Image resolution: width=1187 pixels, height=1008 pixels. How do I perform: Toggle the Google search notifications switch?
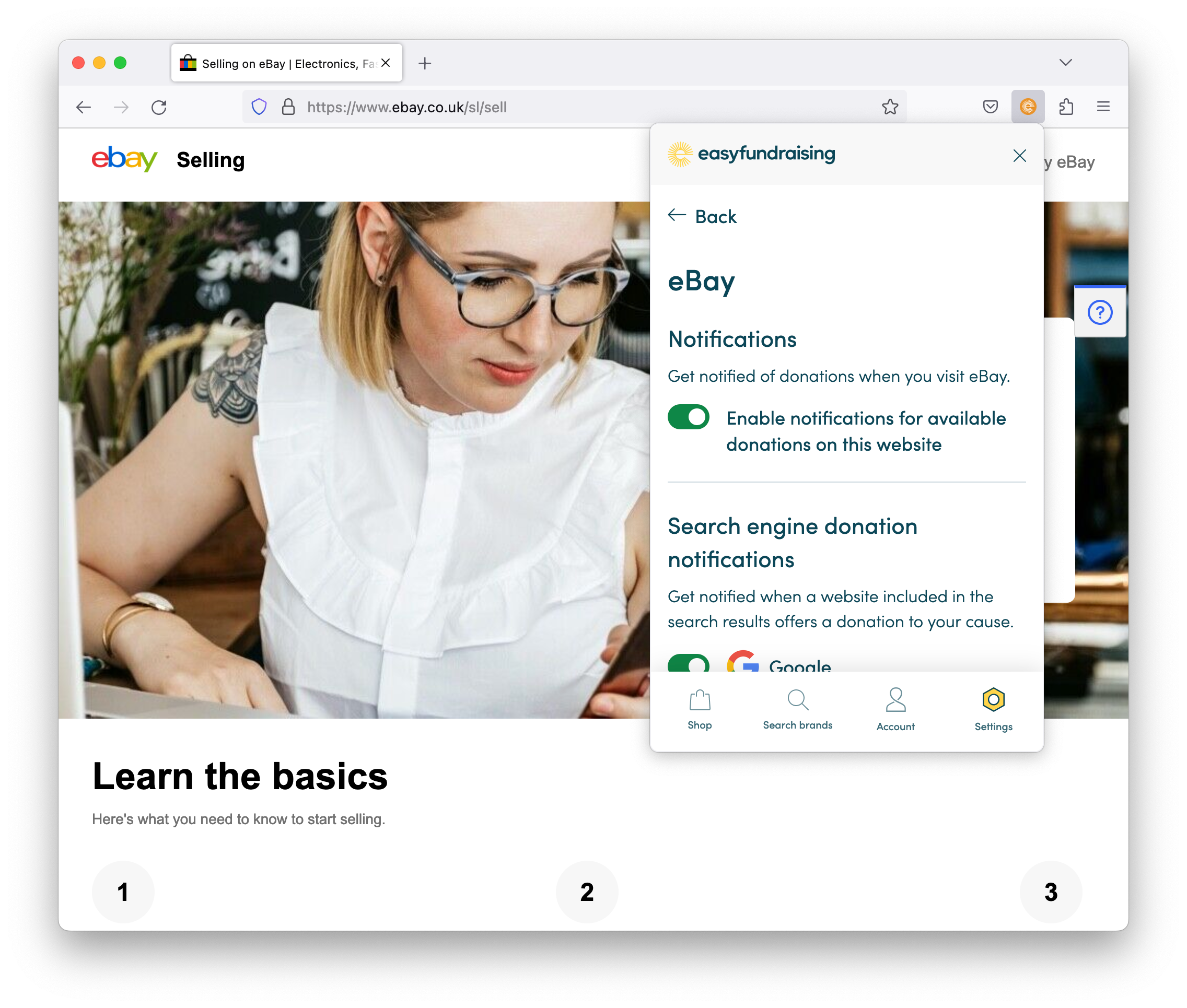point(688,663)
